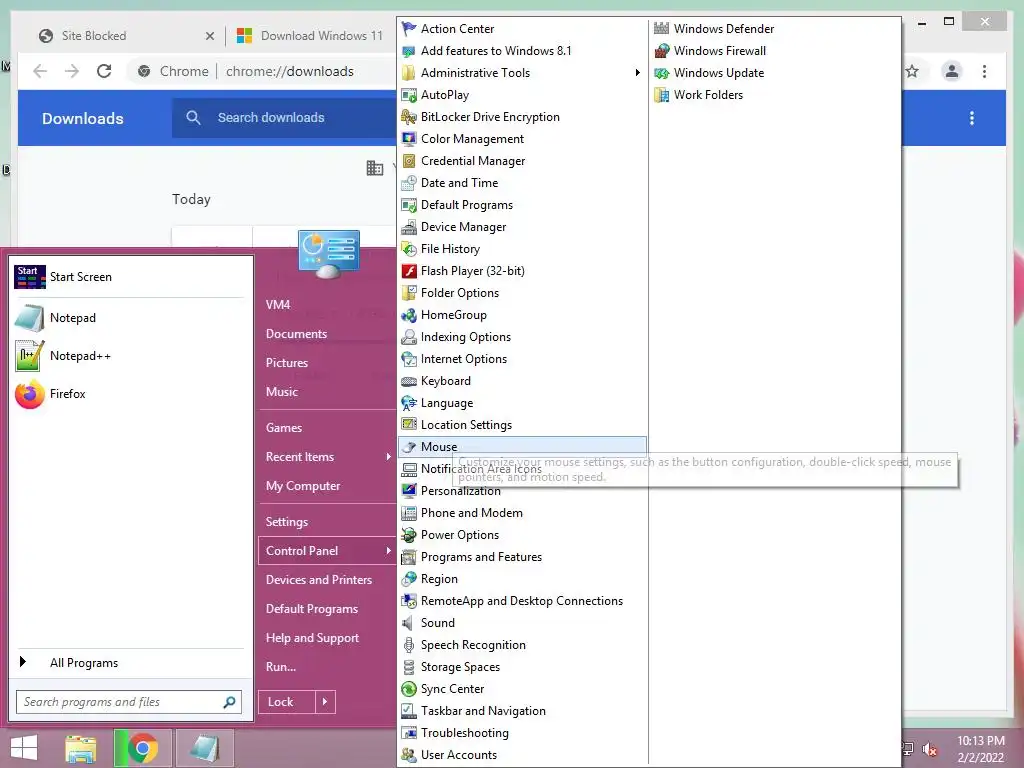This screenshot has width=1024, height=768.
Task: Open the Windows Update icon
Action: [662, 72]
